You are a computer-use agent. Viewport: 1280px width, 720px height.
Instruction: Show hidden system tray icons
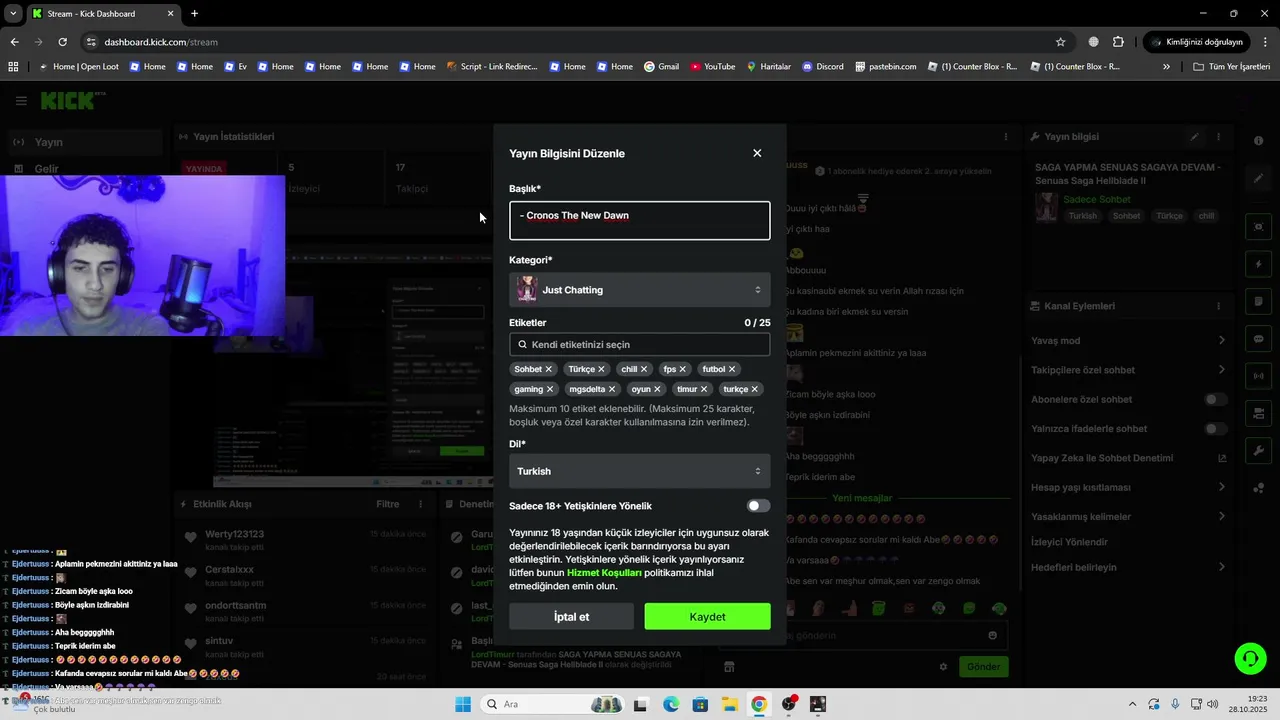click(1132, 704)
